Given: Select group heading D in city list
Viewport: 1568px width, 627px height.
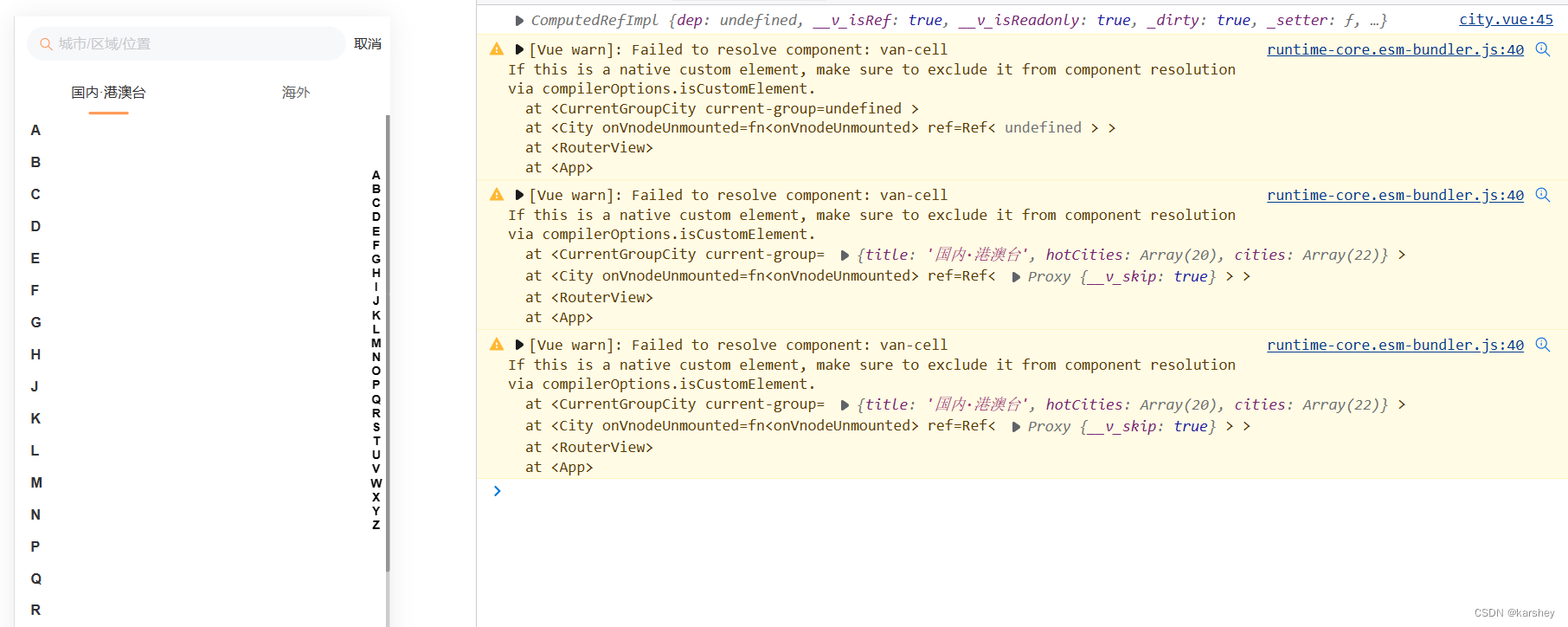Looking at the screenshot, I should click(35, 226).
